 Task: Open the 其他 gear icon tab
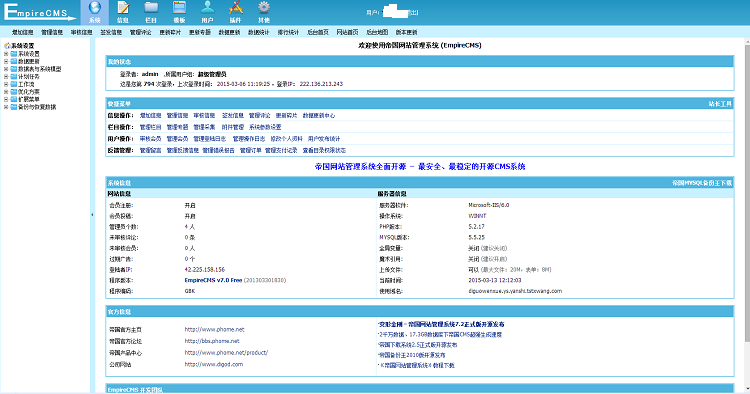264,12
